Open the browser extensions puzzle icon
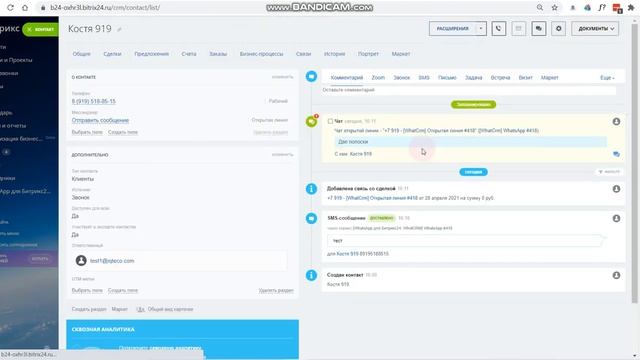 click(x=631, y=7)
